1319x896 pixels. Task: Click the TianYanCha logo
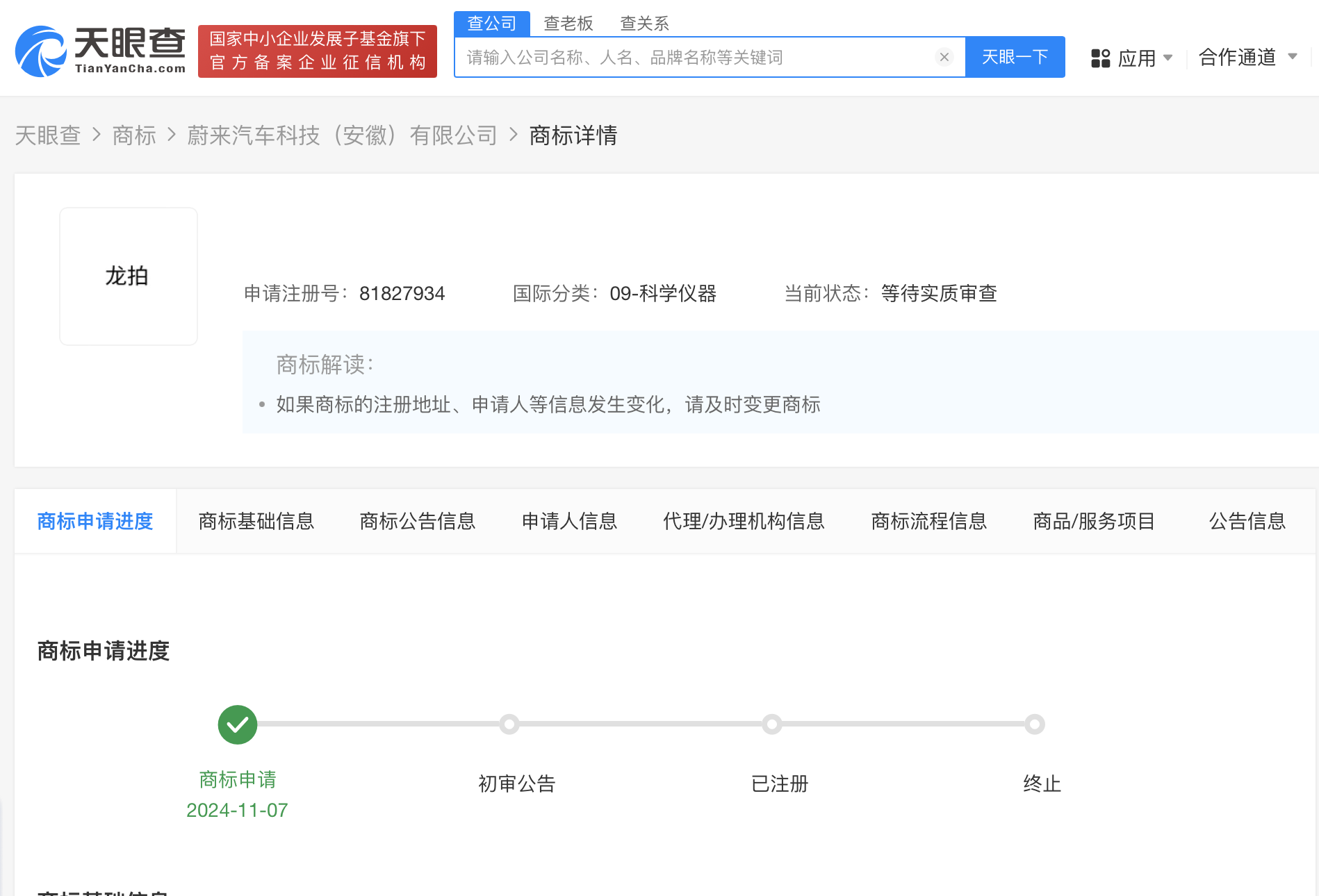tap(101, 51)
